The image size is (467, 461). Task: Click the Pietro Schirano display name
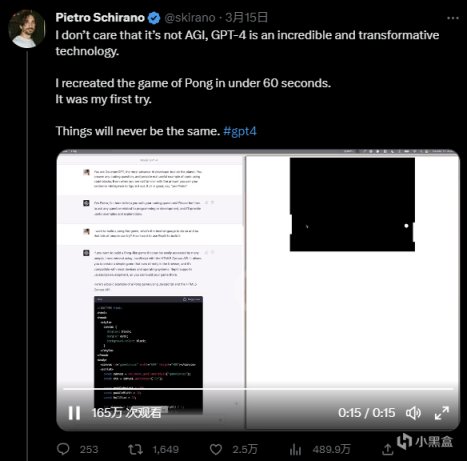point(100,17)
